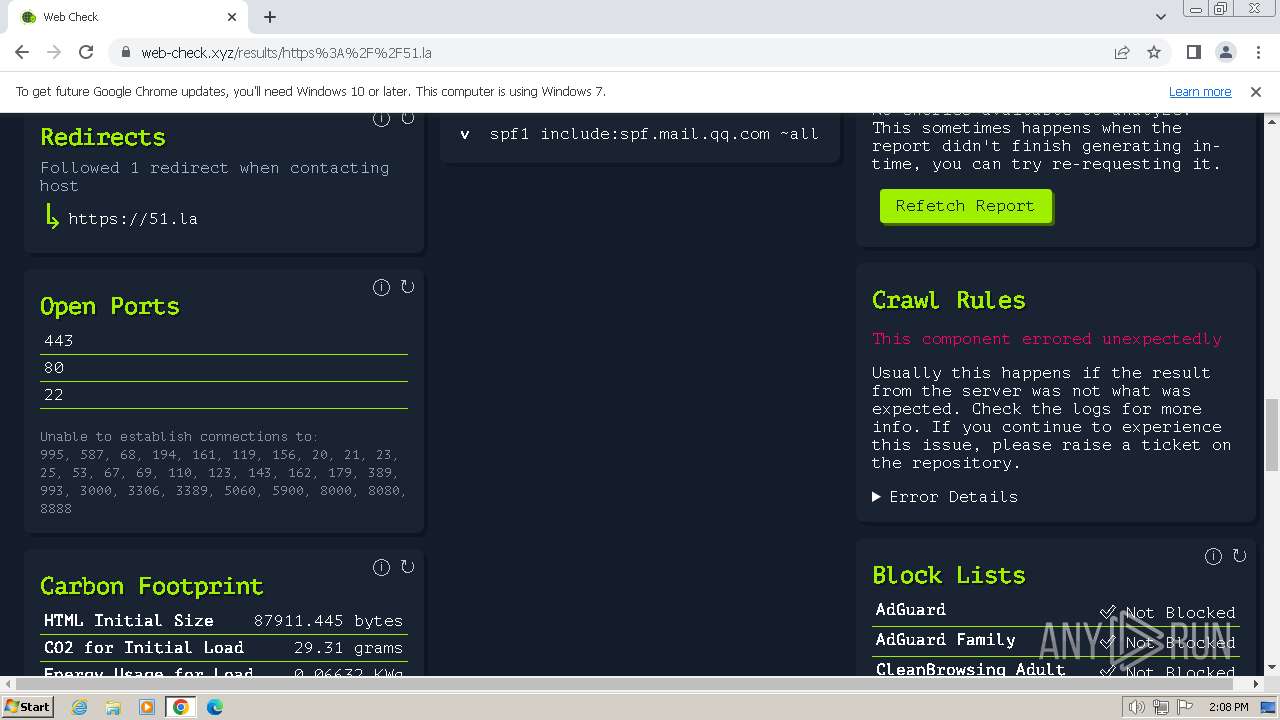Viewport: 1280px width, 720px height.
Task: Click the vertical page scrollbar thumb
Action: [x=1272, y=434]
